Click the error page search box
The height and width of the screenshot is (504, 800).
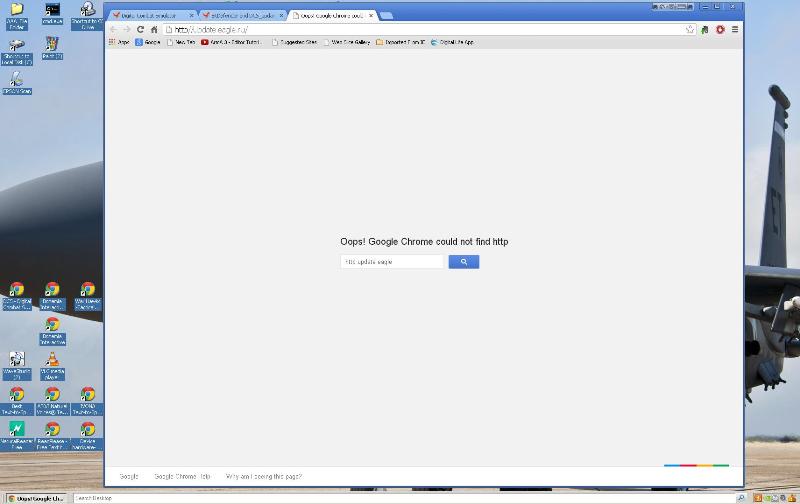pos(392,262)
